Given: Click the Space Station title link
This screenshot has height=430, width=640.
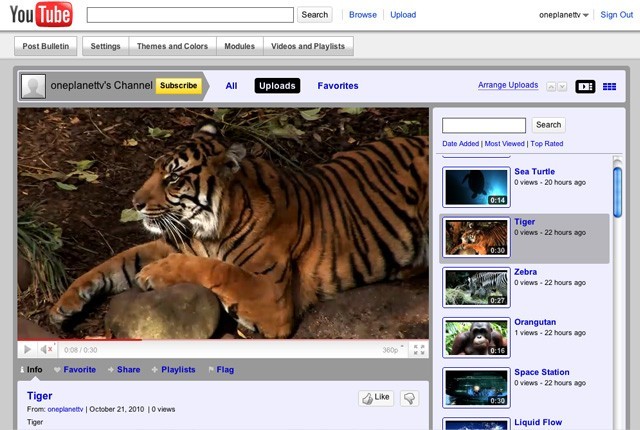Looking at the screenshot, I should (542, 372).
